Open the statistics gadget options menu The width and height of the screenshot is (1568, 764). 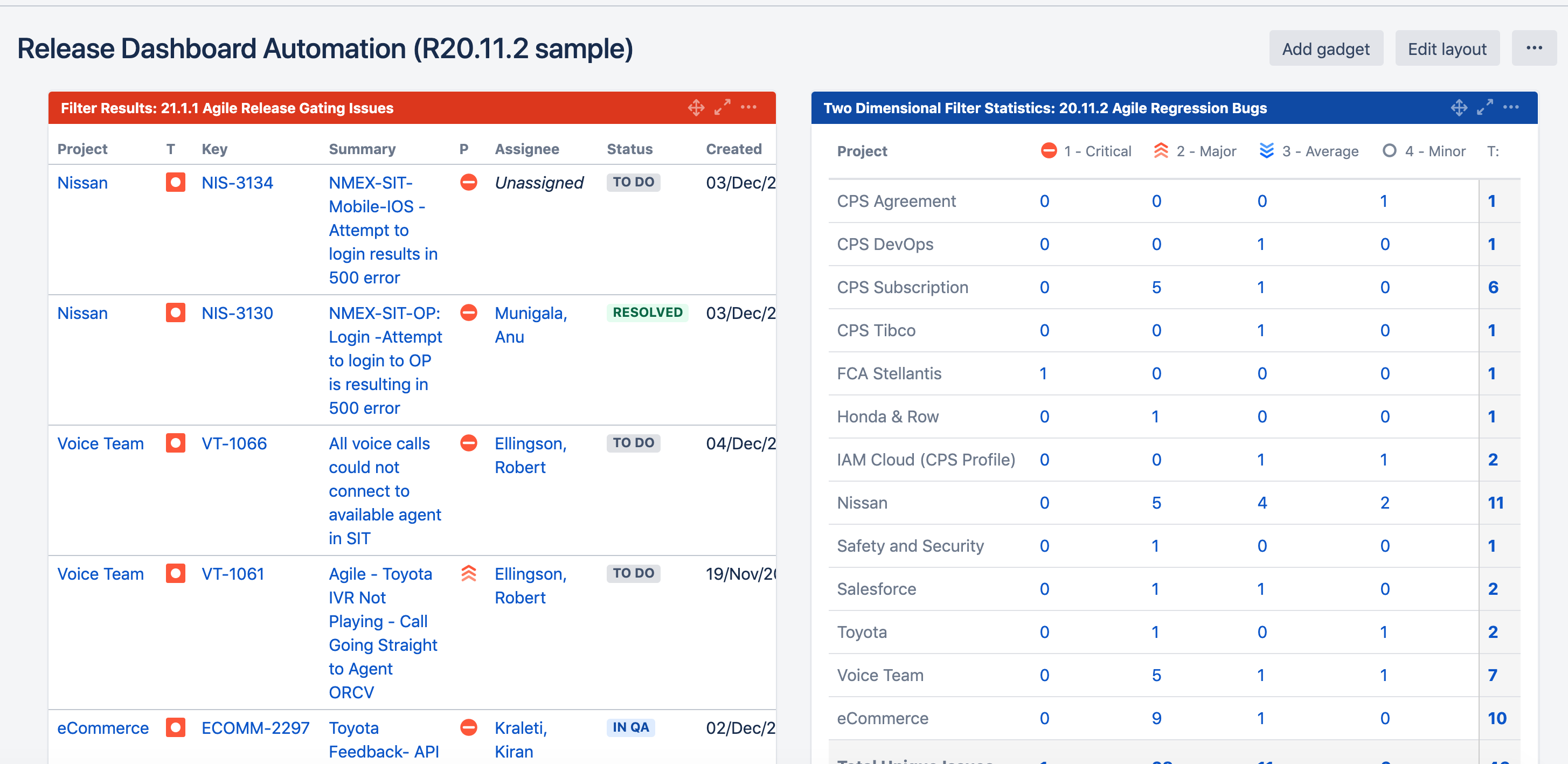pos(1512,107)
